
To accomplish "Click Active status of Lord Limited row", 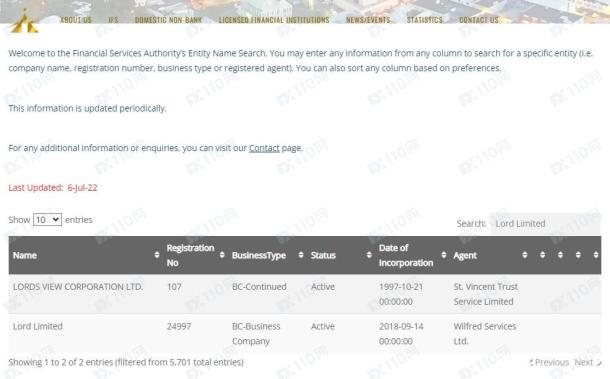I will pyautogui.click(x=323, y=326).
